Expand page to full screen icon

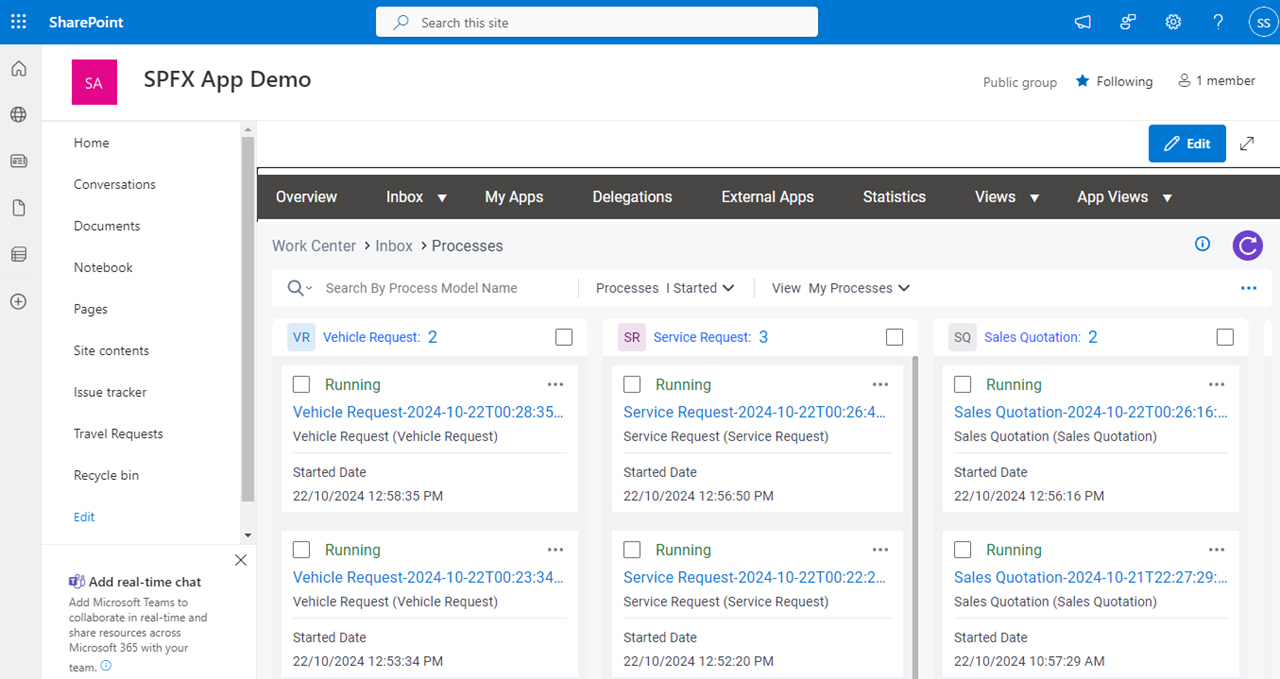[1247, 144]
